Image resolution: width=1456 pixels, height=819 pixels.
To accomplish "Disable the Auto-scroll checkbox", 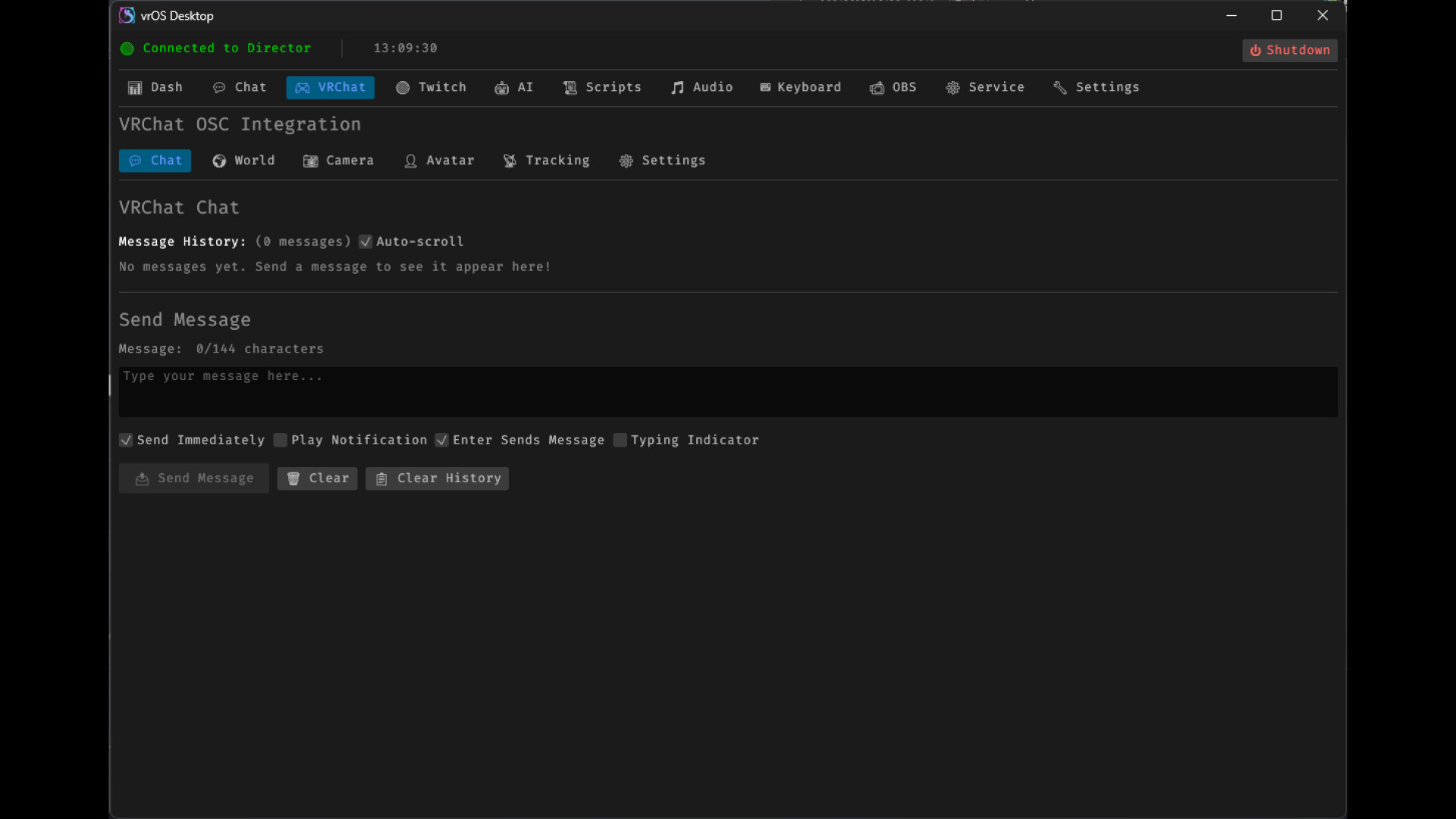I will (x=366, y=242).
